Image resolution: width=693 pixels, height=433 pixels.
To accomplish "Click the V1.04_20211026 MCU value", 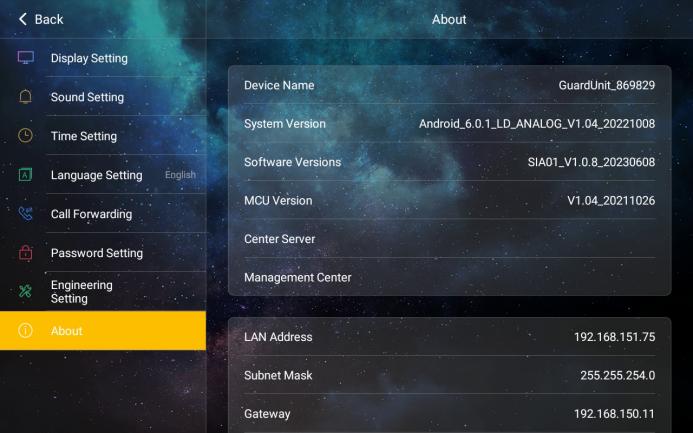I will (611, 201).
